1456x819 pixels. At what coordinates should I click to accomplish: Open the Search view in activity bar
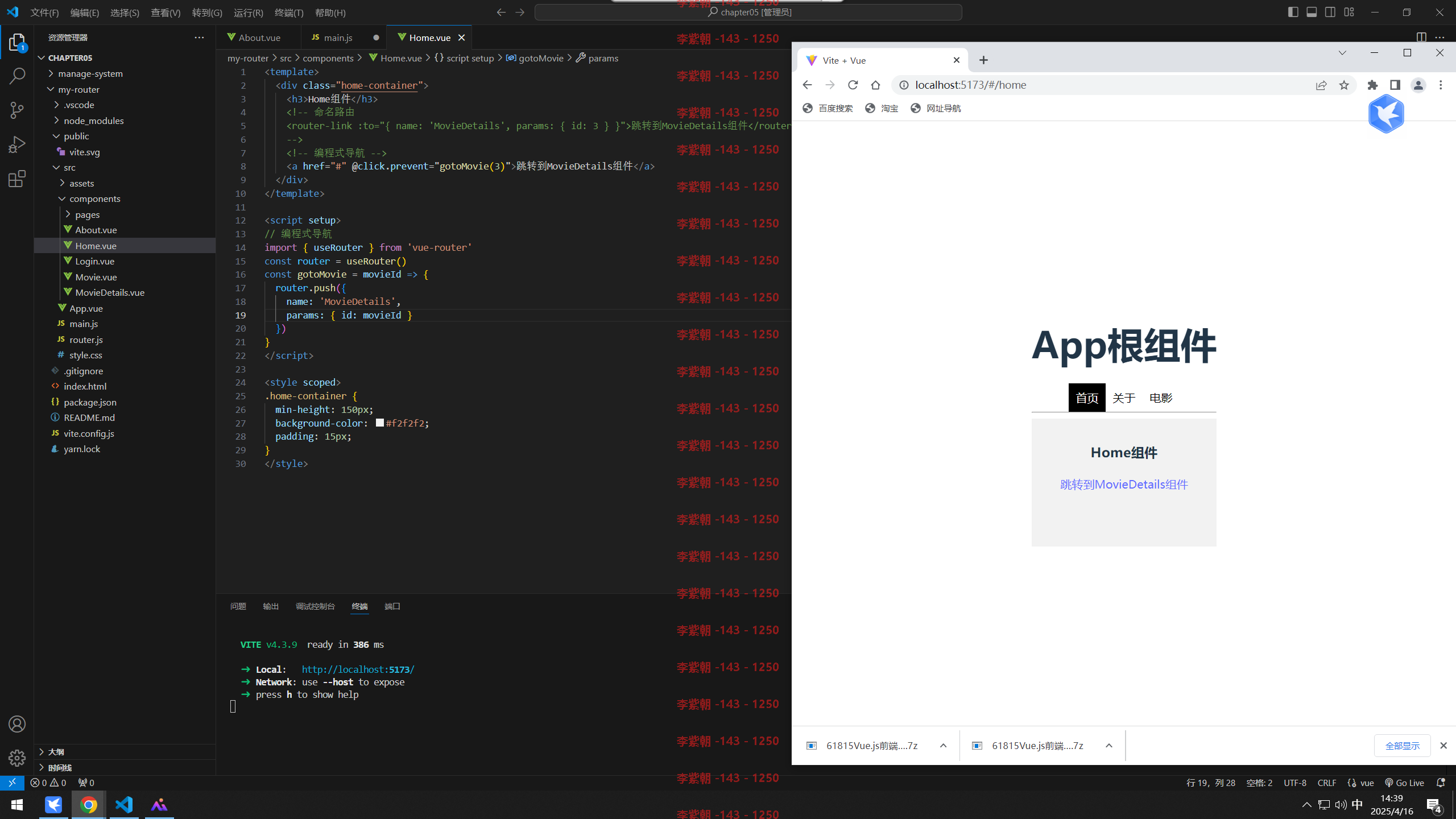point(17,76)
